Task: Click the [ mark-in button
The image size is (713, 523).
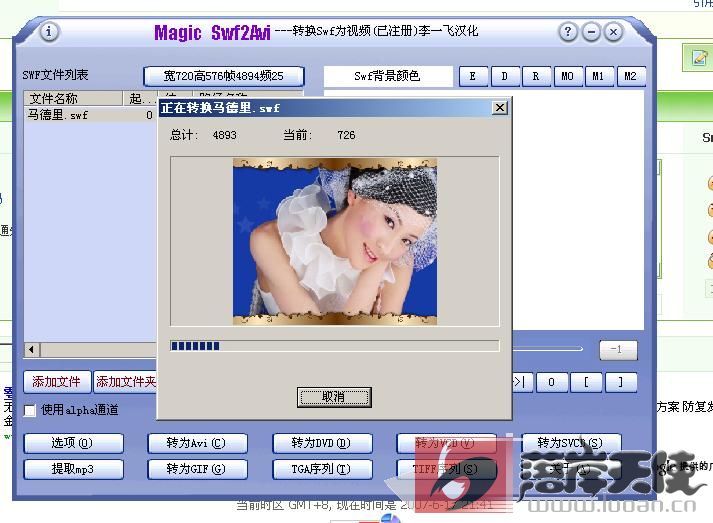Action: [x=587, y=382]
